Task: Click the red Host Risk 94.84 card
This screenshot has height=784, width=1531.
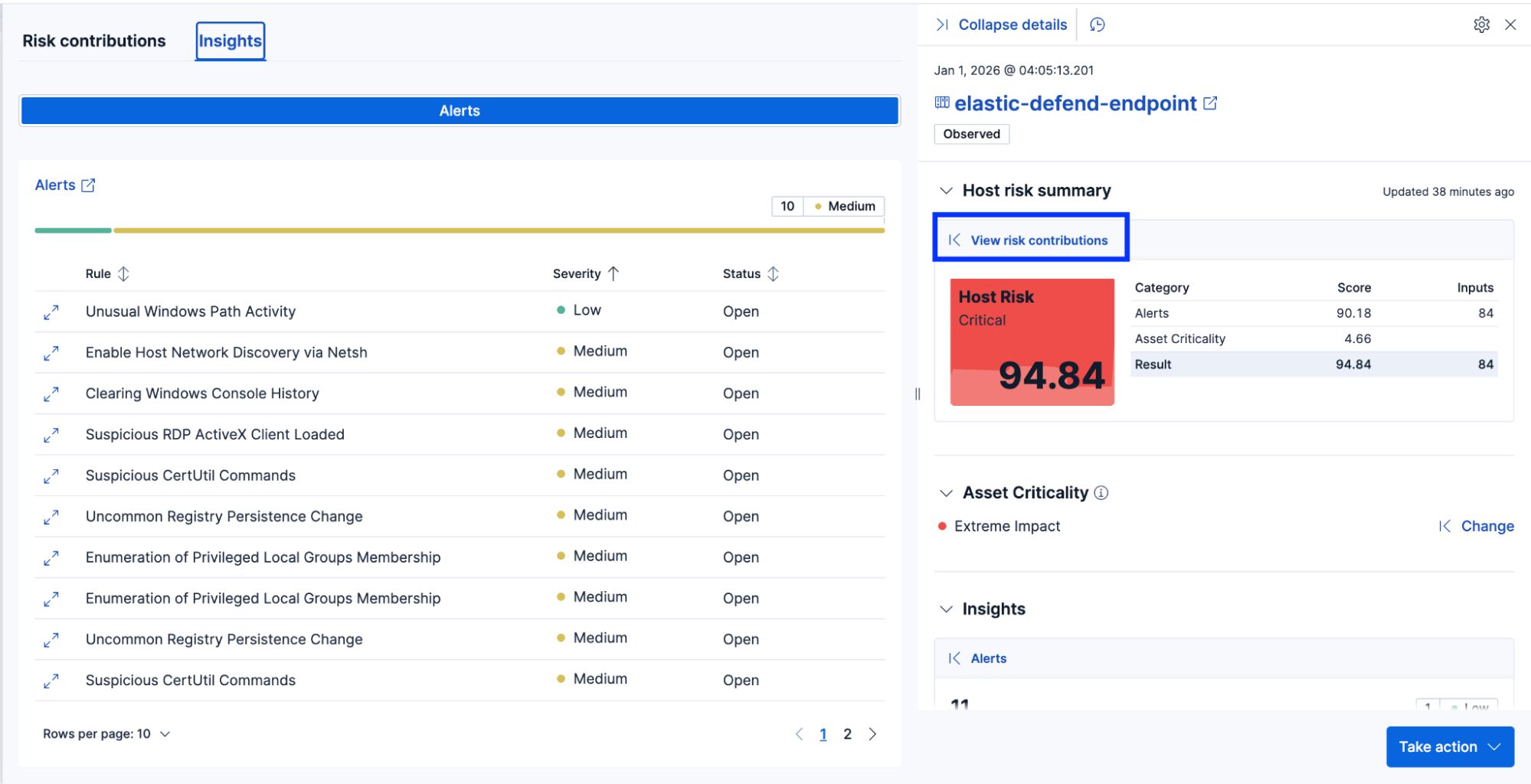Action: click(1032, 342)
